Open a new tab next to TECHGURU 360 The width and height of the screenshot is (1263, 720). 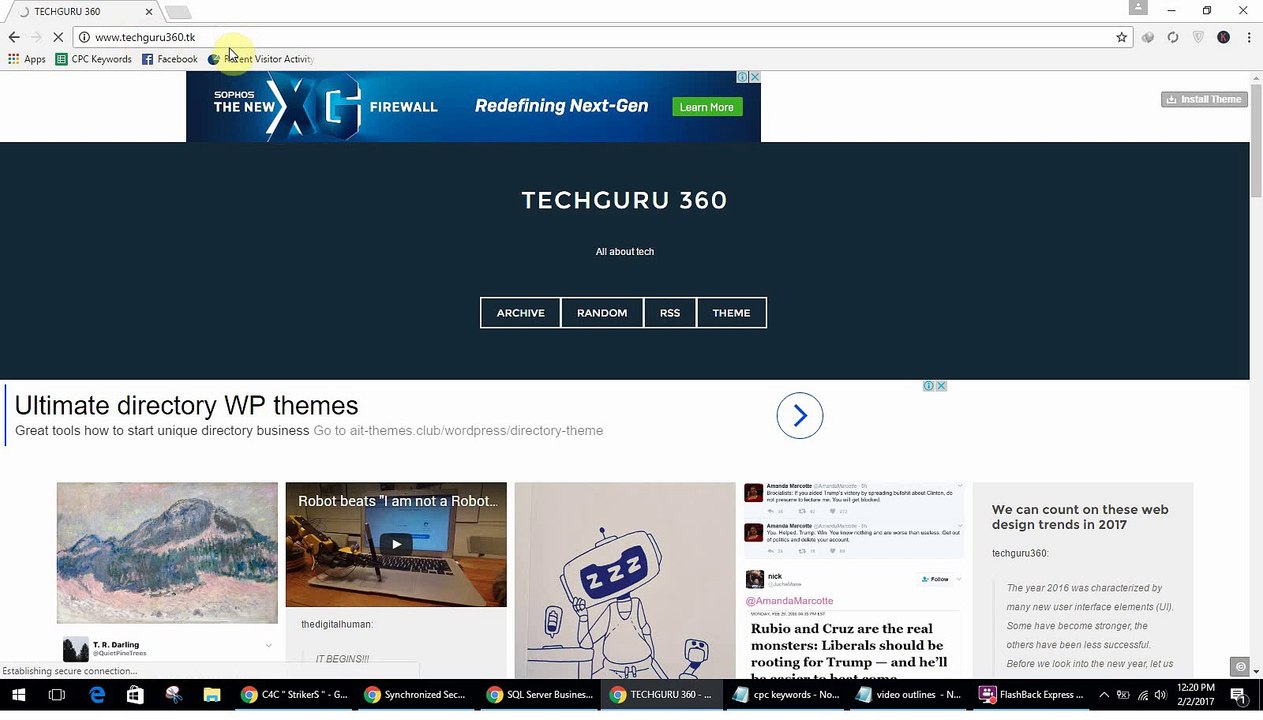tap(178, 12)
